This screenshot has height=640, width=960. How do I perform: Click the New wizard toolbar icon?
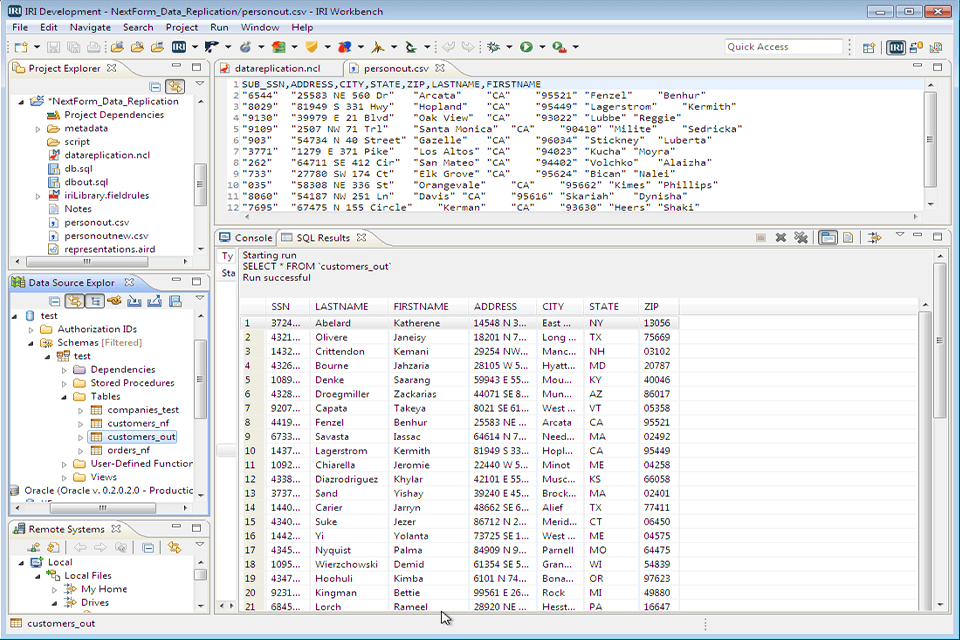(21, 47)
